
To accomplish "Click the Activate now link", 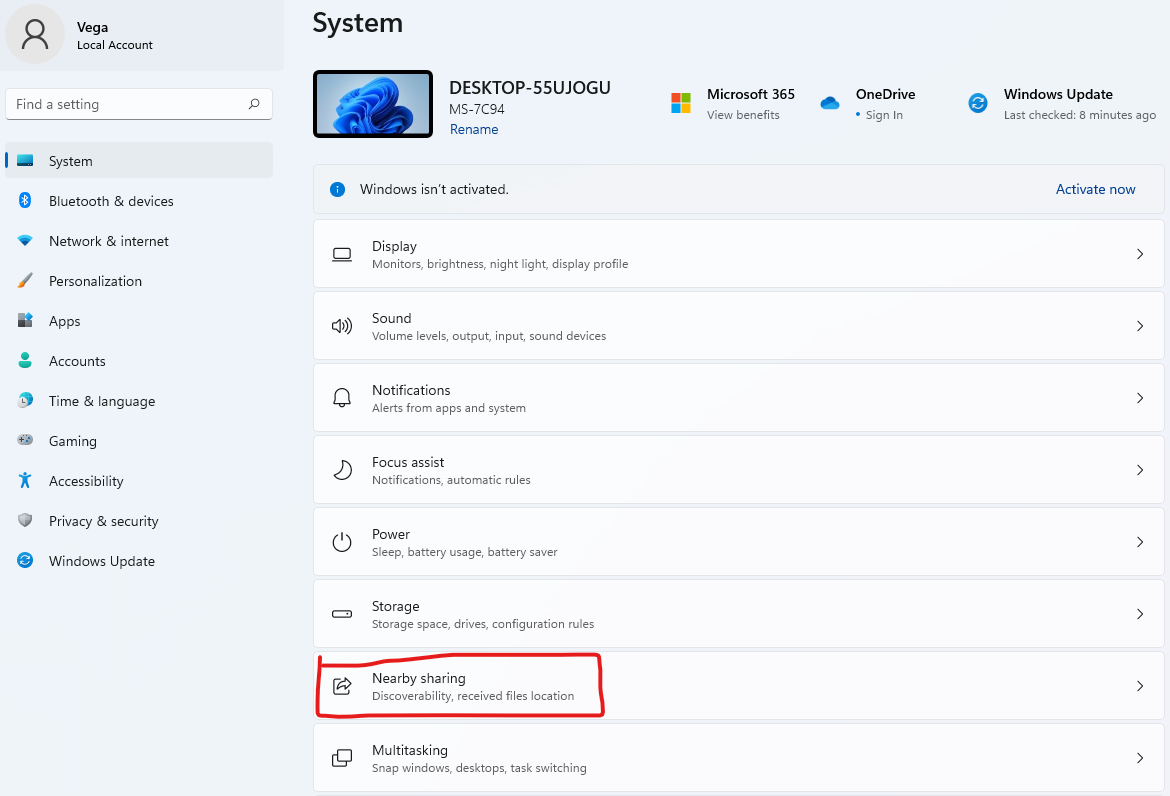I will coord(1095,189).
